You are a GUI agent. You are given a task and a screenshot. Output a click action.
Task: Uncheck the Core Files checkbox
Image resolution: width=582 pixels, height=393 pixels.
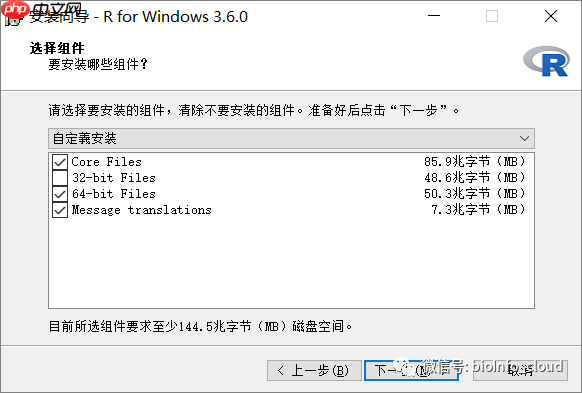(60, 162)
